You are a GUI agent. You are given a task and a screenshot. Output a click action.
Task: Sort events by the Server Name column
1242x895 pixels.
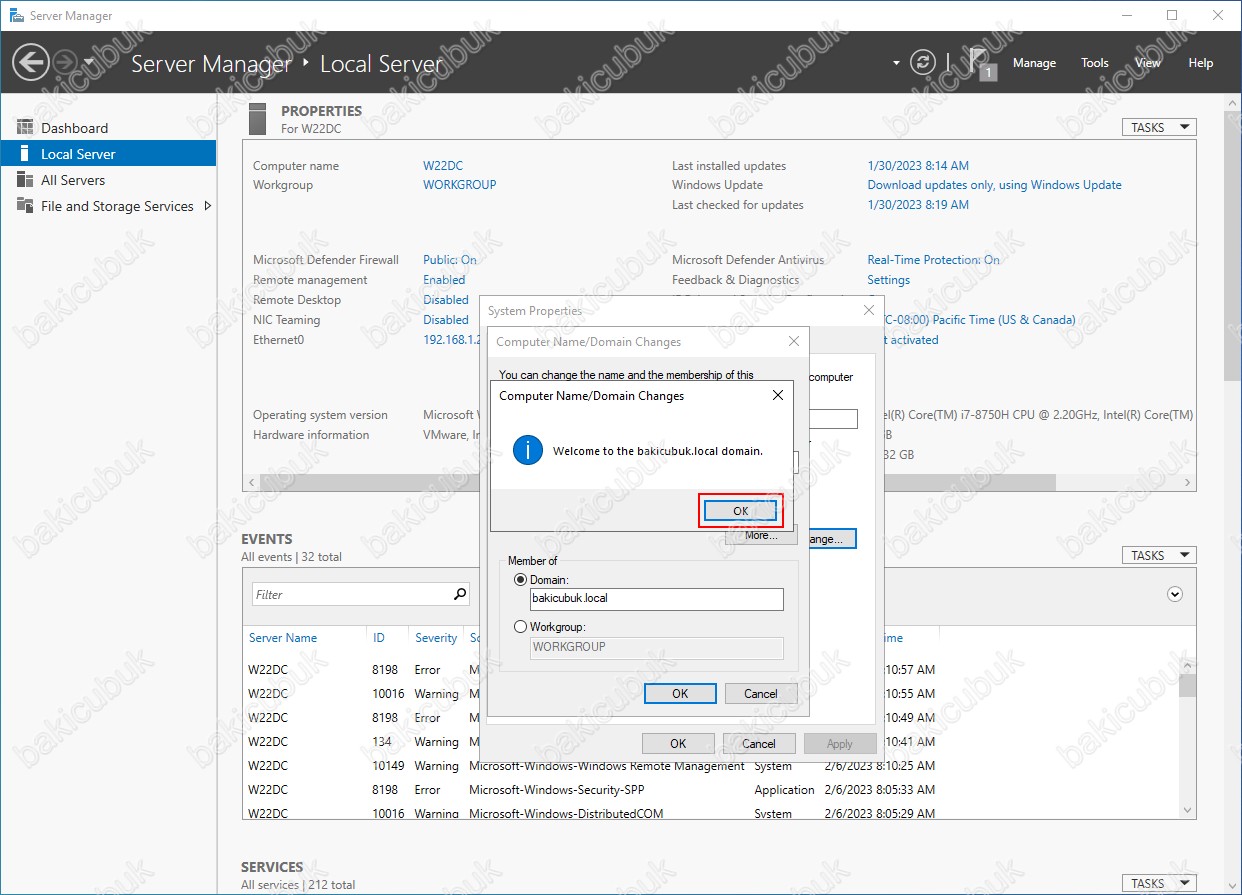point(283,638)
